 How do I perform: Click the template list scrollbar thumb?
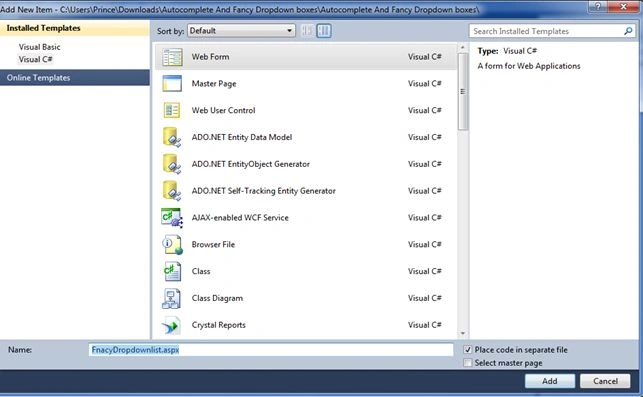point(463,91)
